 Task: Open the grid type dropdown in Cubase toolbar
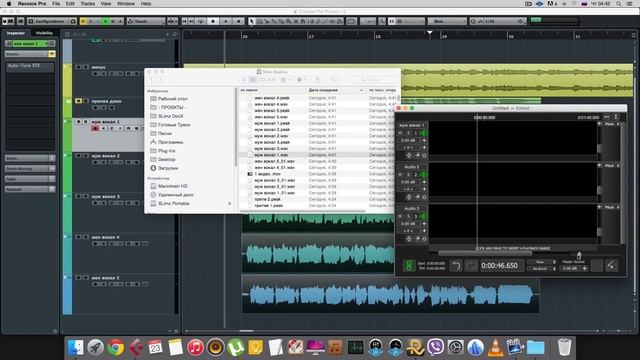point(447,21)
